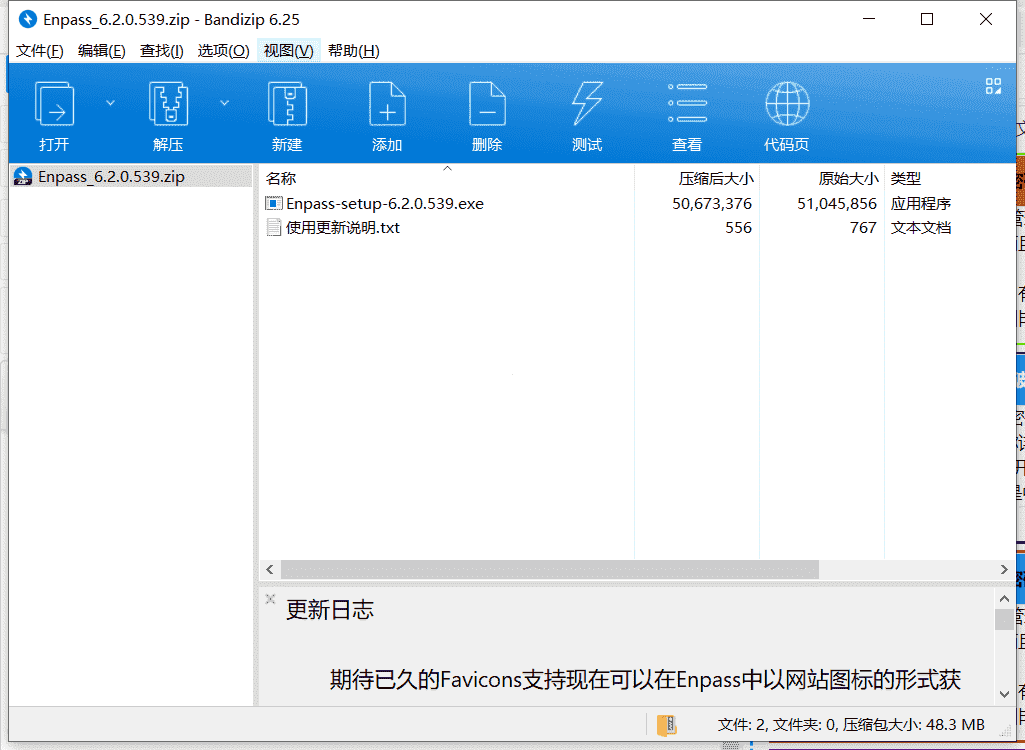
Task: Select the 使用更新说明.txt file row
Action: pyautogui.click(x=637, y=228)
